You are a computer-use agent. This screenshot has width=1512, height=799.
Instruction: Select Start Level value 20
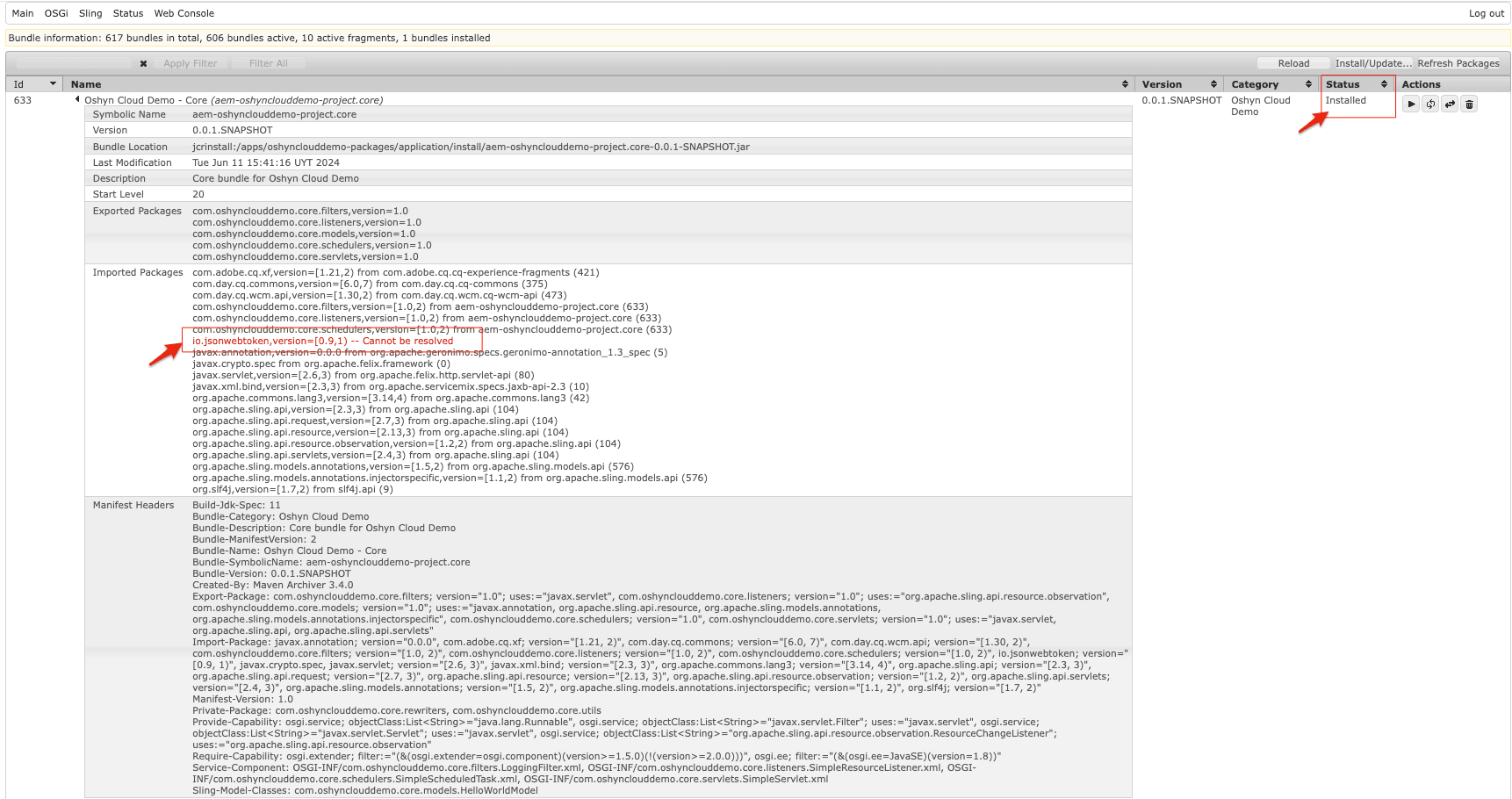point(198,194)
